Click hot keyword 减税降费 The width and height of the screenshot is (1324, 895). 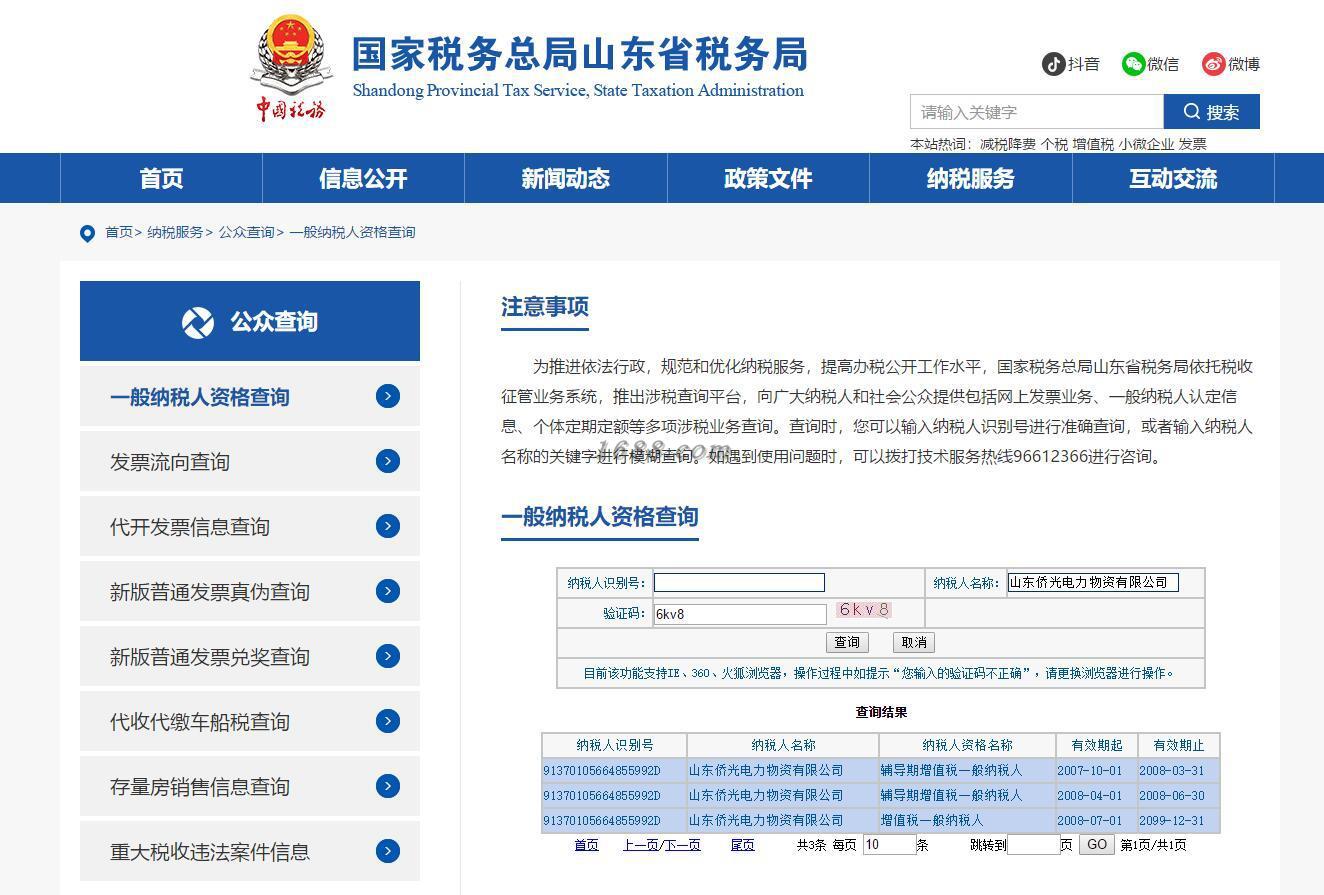(x=1007, y=144)
